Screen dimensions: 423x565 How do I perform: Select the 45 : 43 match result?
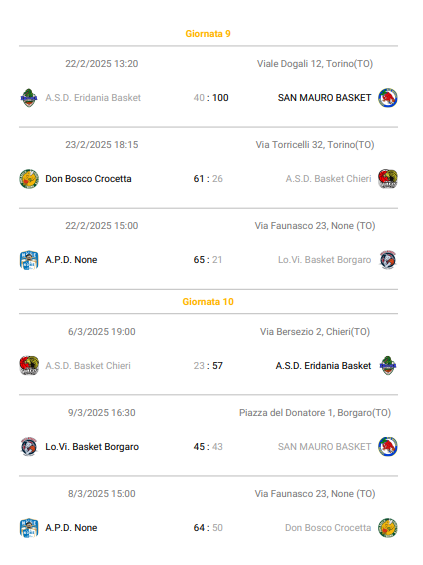pos(208,447)
